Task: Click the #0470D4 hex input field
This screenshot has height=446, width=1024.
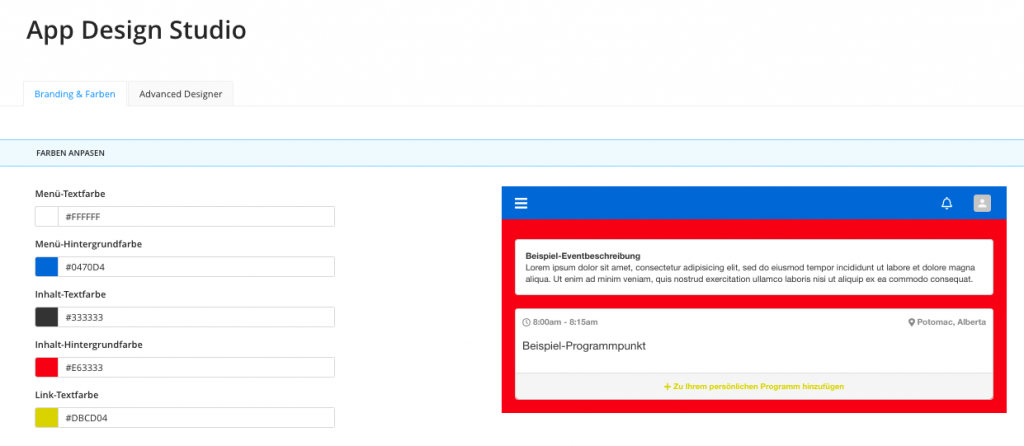Action: 196,267
